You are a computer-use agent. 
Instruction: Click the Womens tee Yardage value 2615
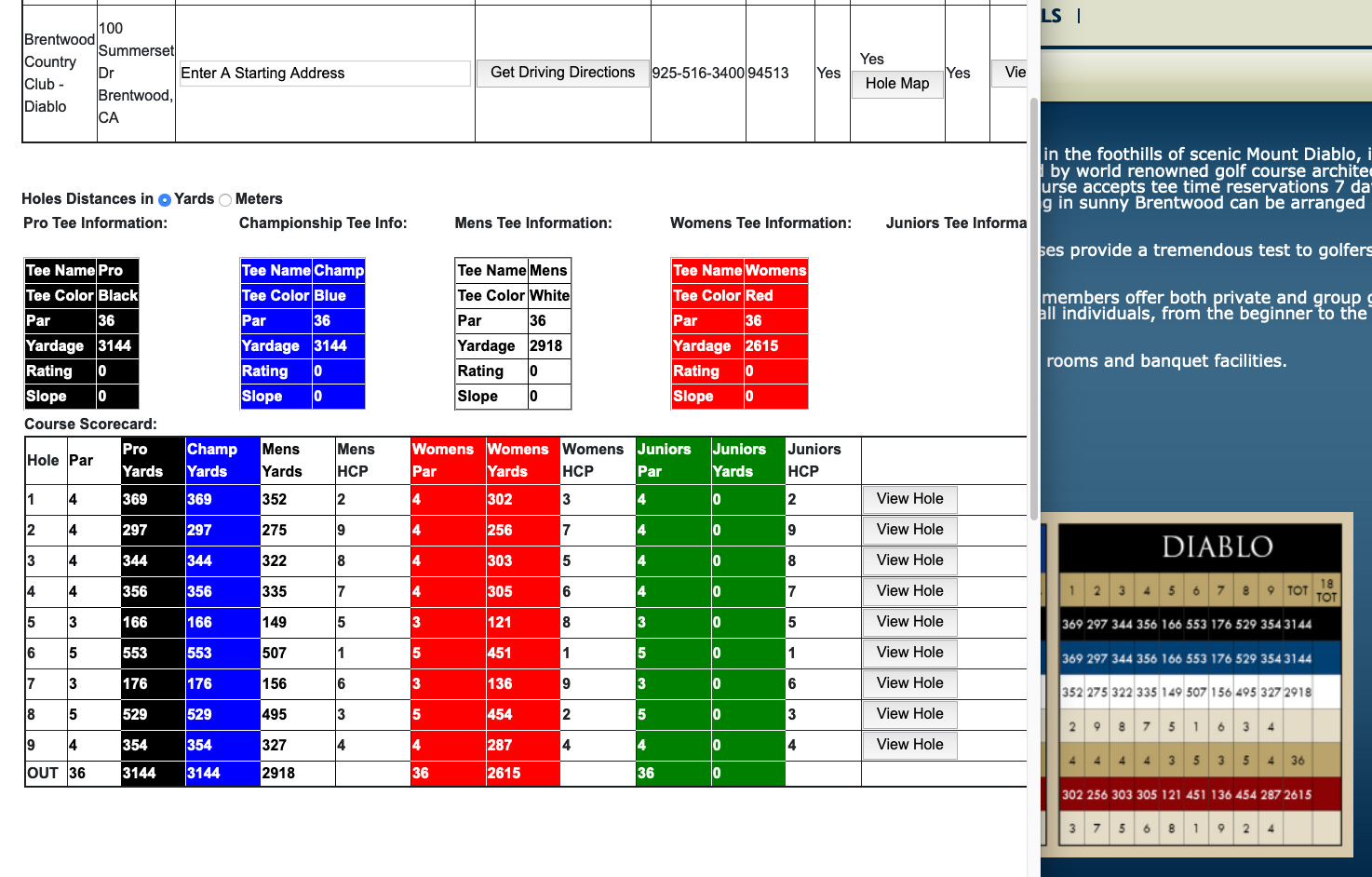(x=775, y=346)
